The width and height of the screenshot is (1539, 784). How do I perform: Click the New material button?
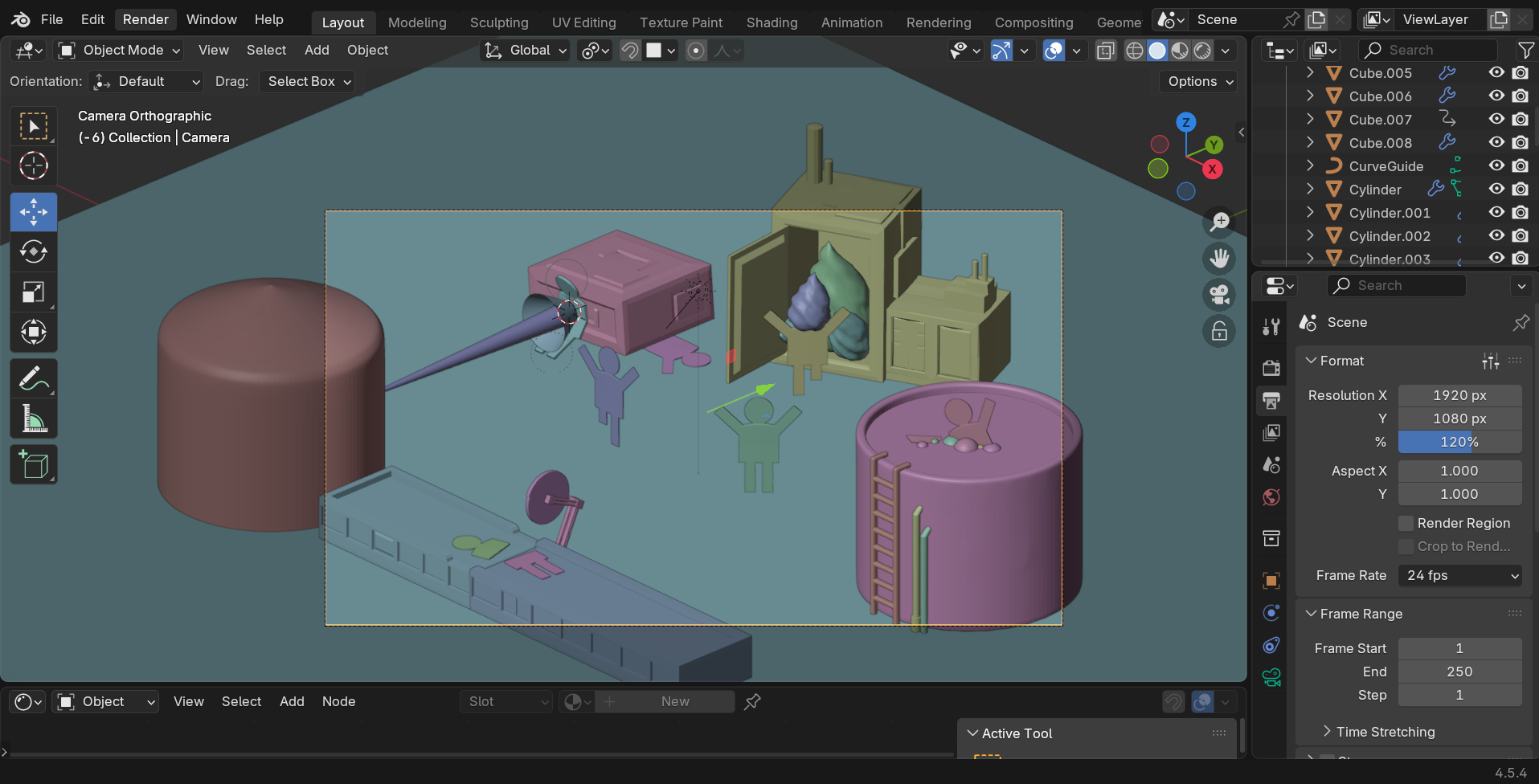[673, 701]
